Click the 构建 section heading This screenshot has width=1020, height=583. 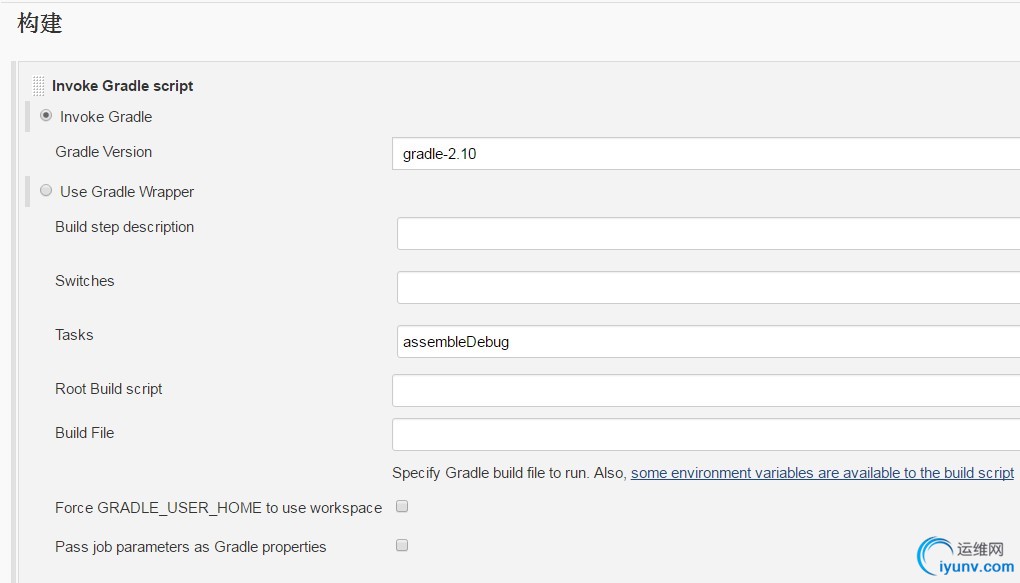(40, 23)
